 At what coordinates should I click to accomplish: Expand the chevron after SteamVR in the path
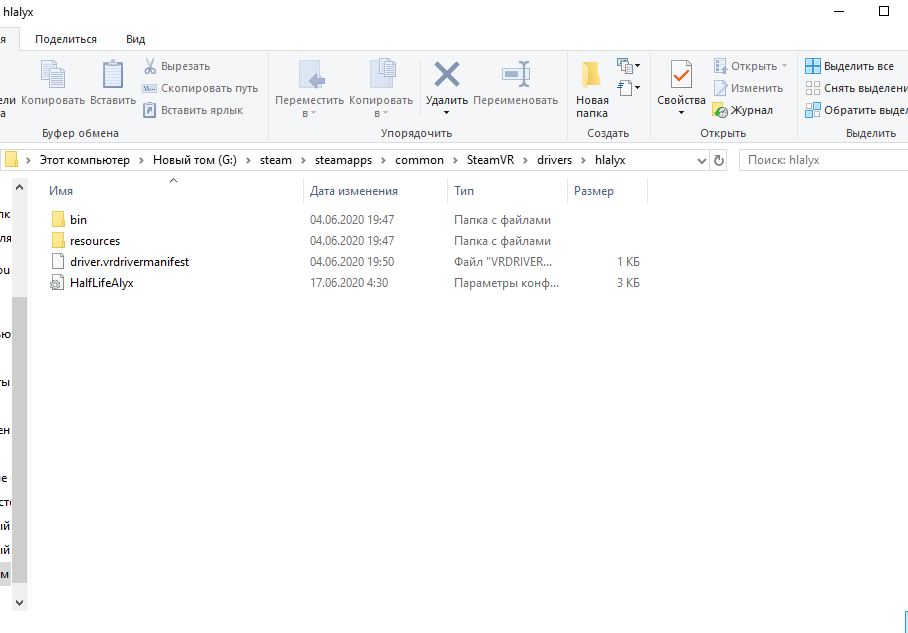pyautogui.click(x=525, y=160)
